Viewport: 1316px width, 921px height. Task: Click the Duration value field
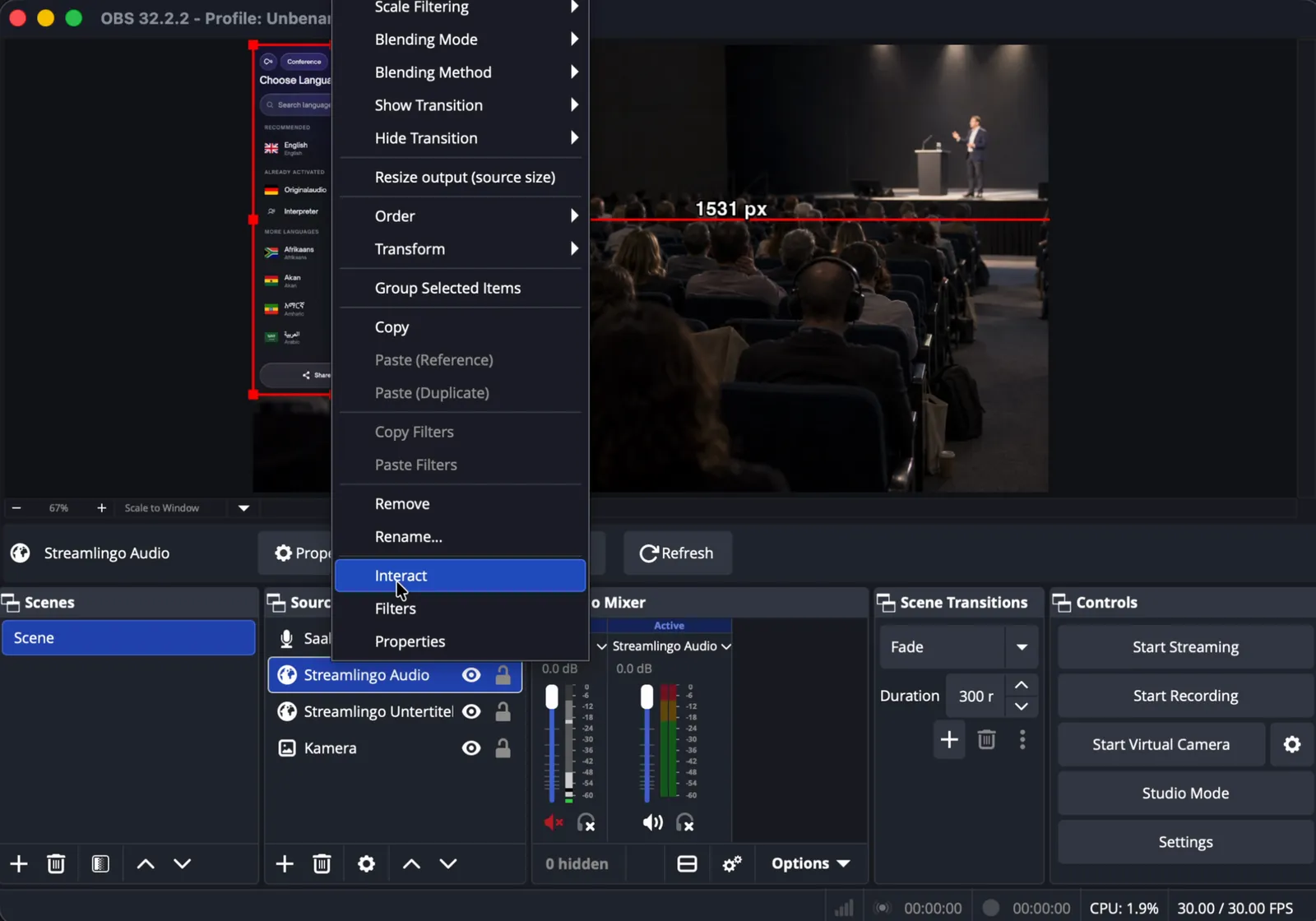(x=975, y=696)
